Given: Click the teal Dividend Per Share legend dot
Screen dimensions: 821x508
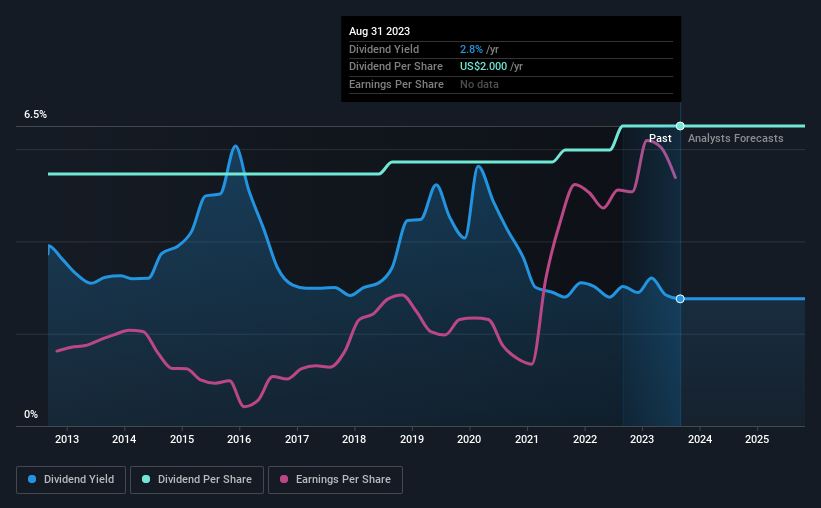Looking at the screenshot, I should click(x=146, y=479).
